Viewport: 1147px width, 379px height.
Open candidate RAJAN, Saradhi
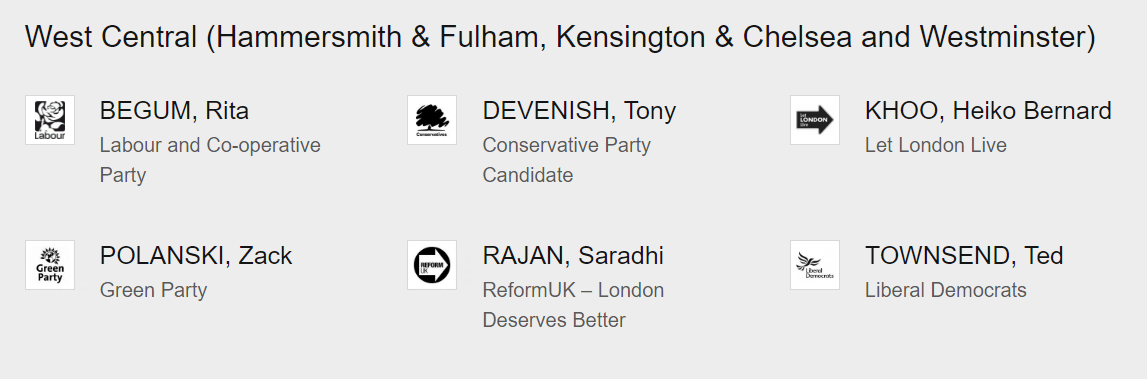[x=573, y=256]
